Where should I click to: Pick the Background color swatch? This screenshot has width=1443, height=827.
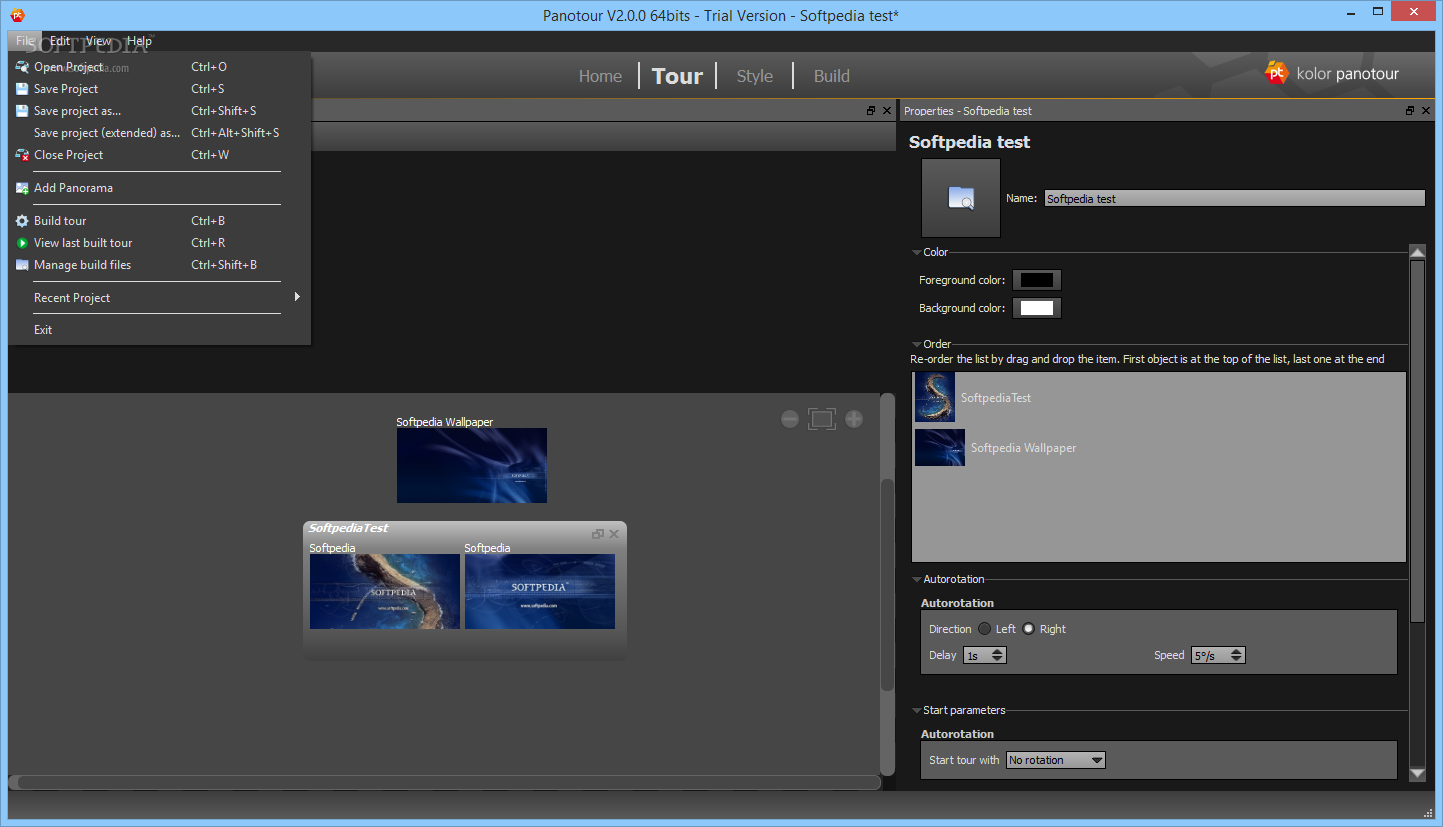1037,308
